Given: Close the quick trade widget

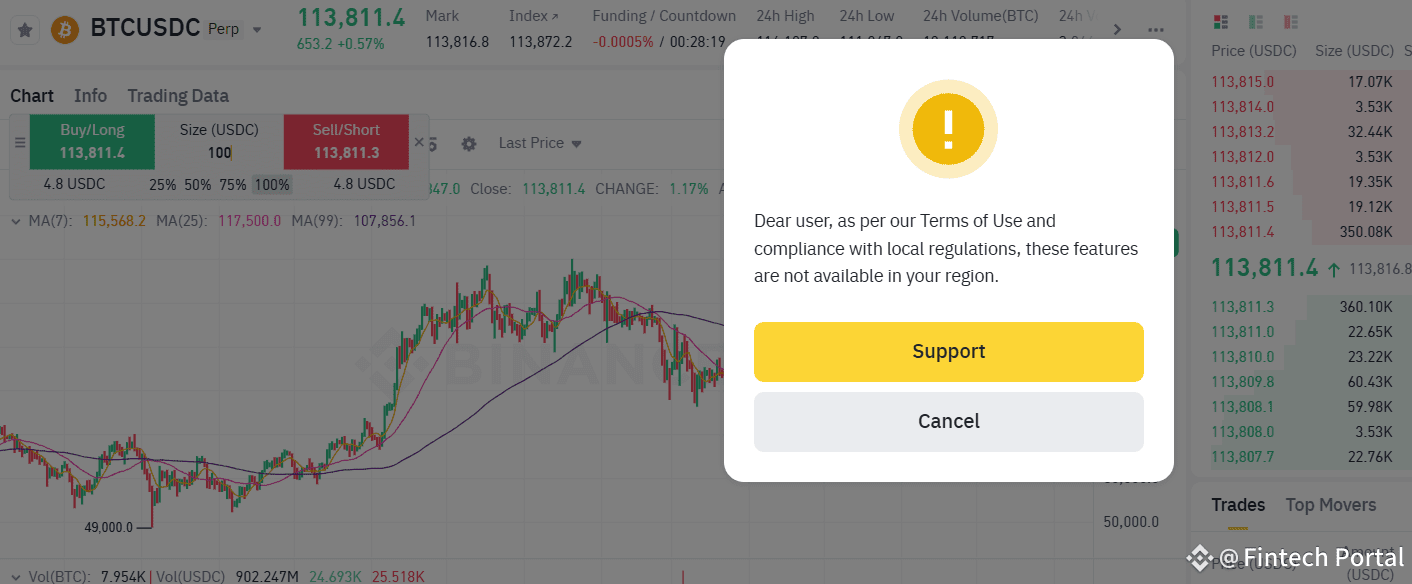Looking at the screenshot, I should 419,143.
